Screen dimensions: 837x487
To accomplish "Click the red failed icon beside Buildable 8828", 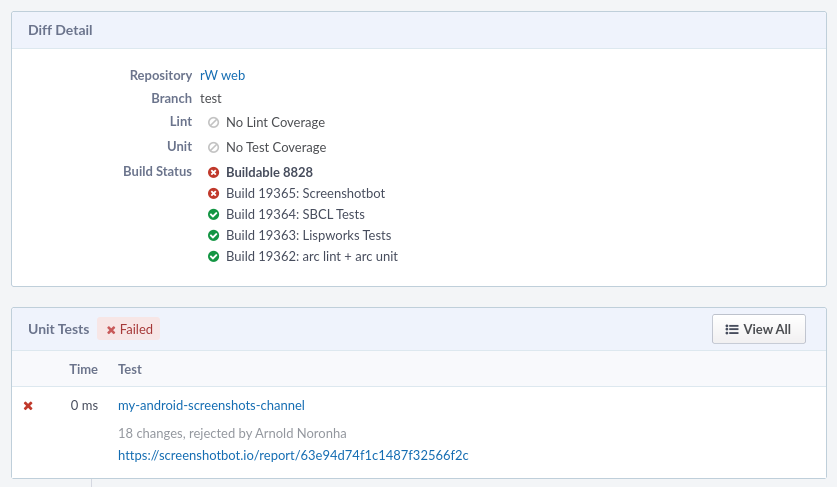I will point(213,173).
